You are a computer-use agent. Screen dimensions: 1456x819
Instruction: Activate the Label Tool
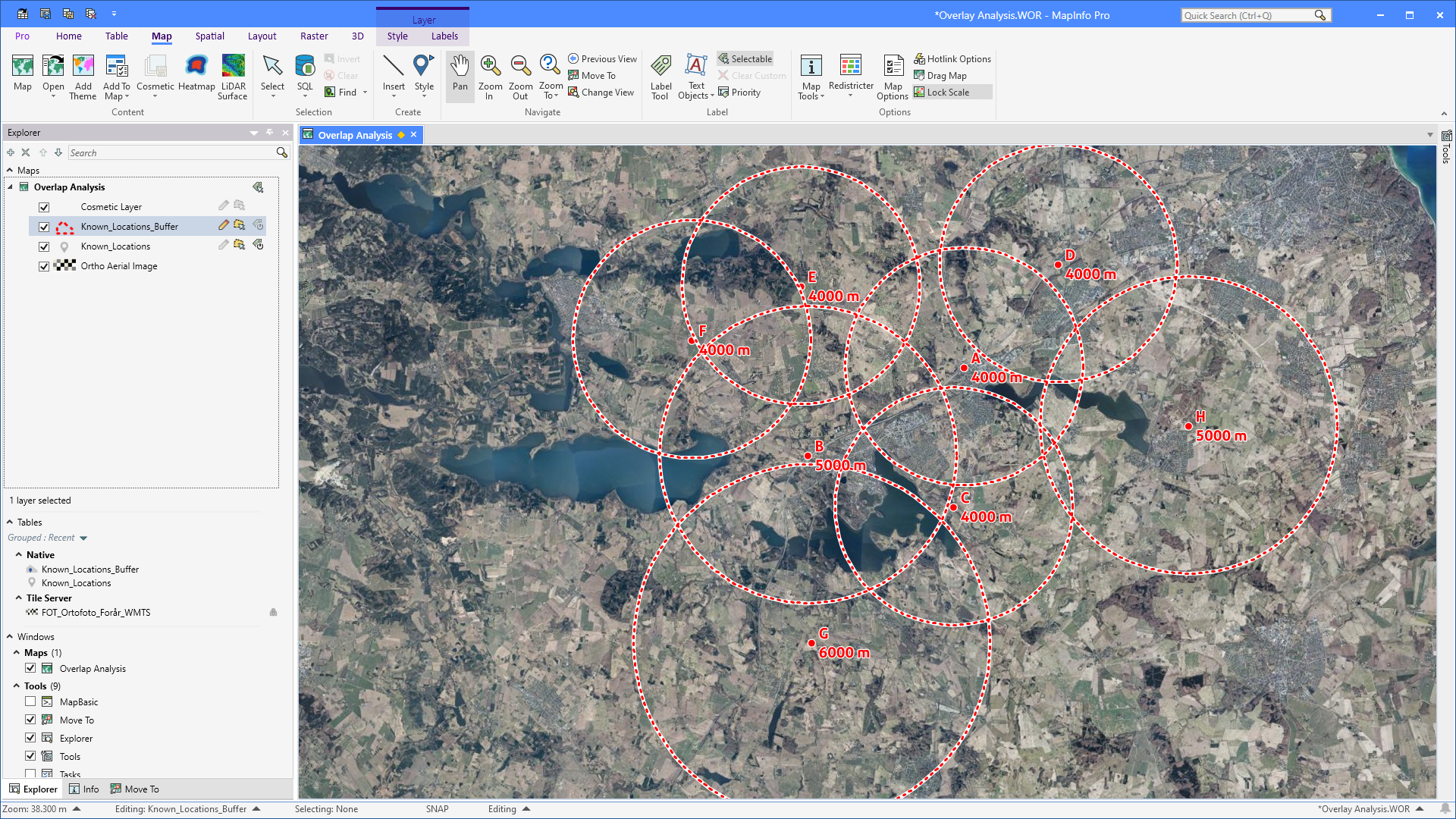pos(661,77)
